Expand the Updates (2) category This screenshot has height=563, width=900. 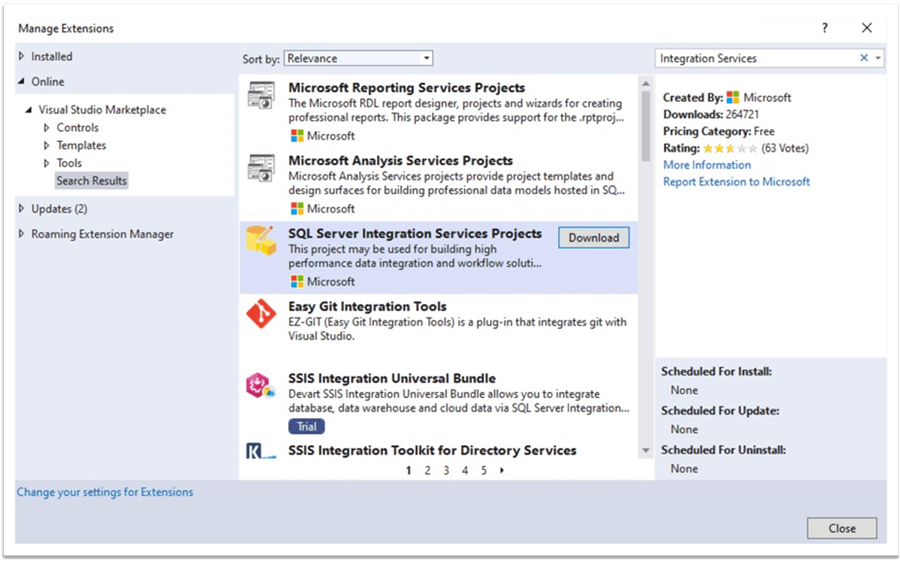[22, 208]
